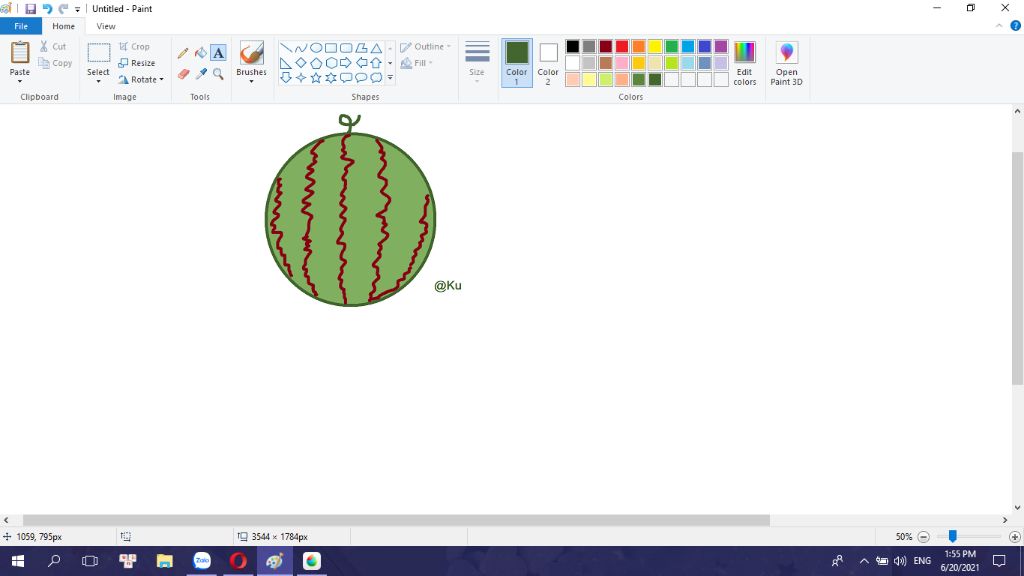Click zoom in plus button
Screen dimensions: 1024x576
[x=1014, y=537]
